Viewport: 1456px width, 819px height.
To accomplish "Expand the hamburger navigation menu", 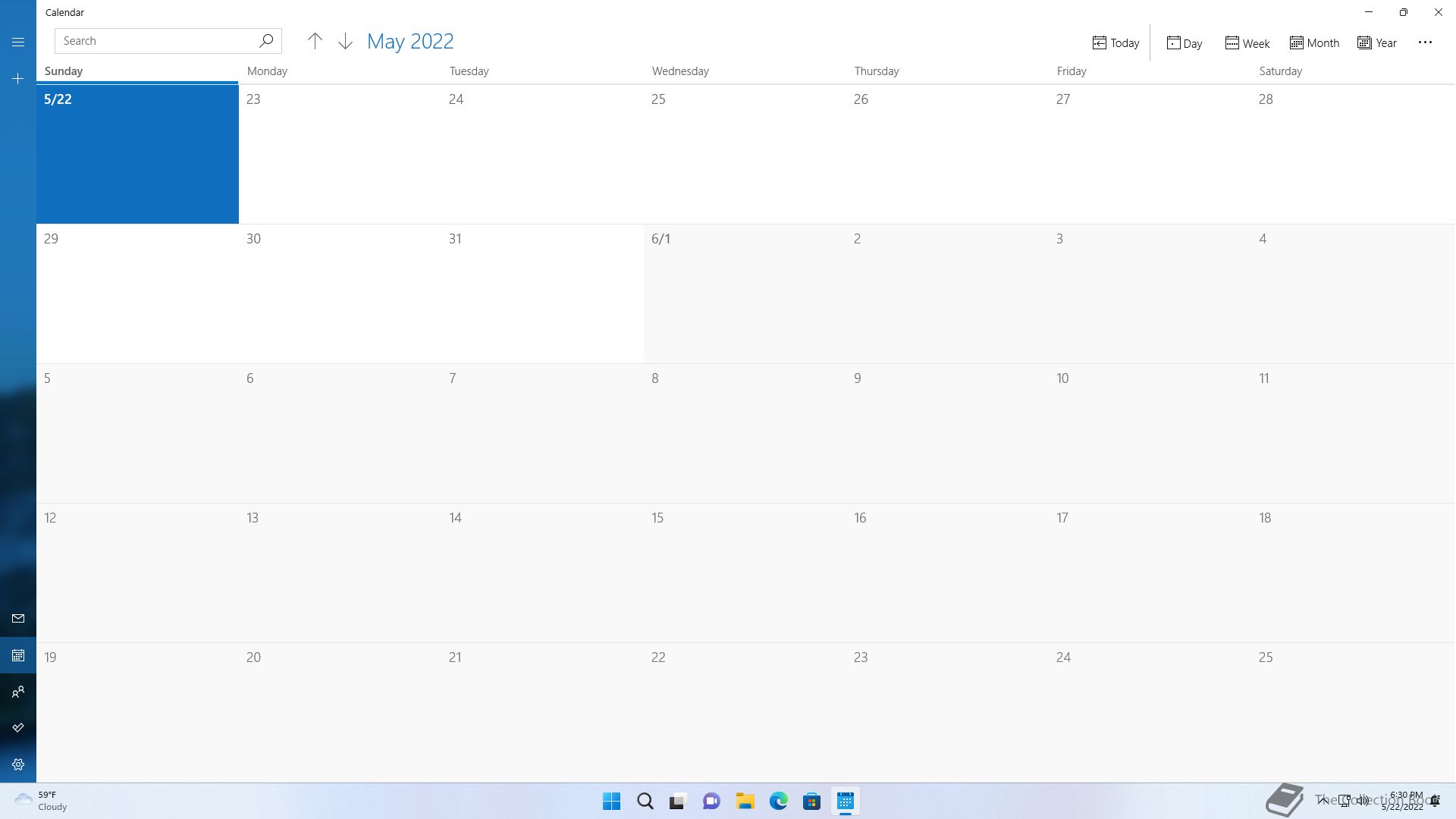I will (18, 42).
